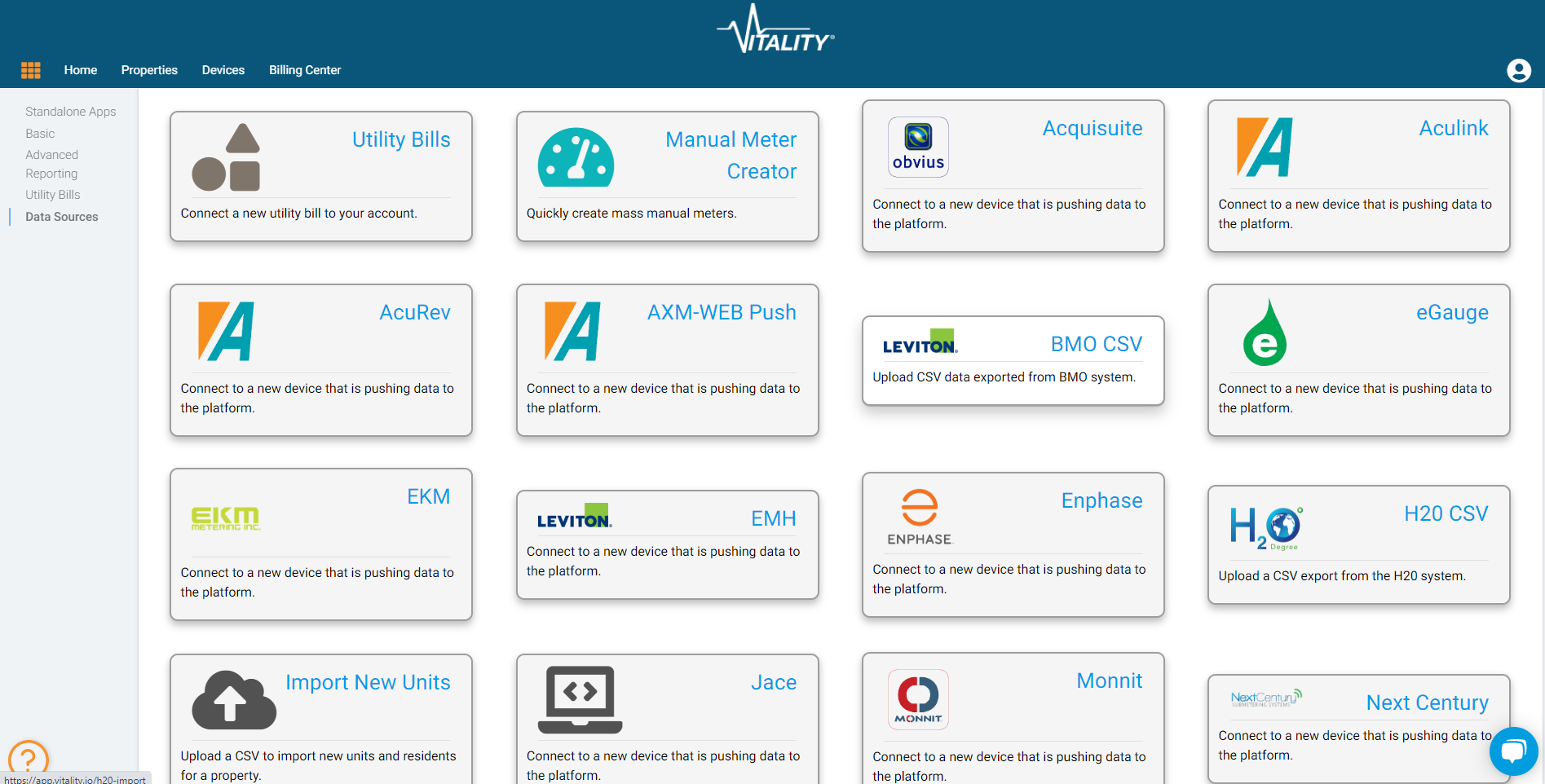The image size is (1545, 784).
Task: Click the AXM-WEB Push card logo
Action: tap(572, 331)
